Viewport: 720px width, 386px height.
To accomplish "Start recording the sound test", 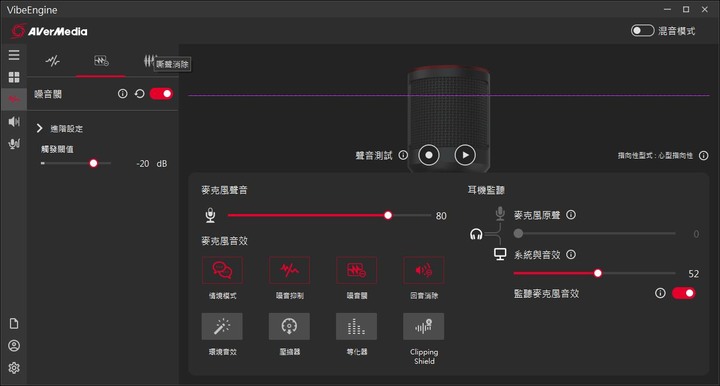I will [429, 155].
